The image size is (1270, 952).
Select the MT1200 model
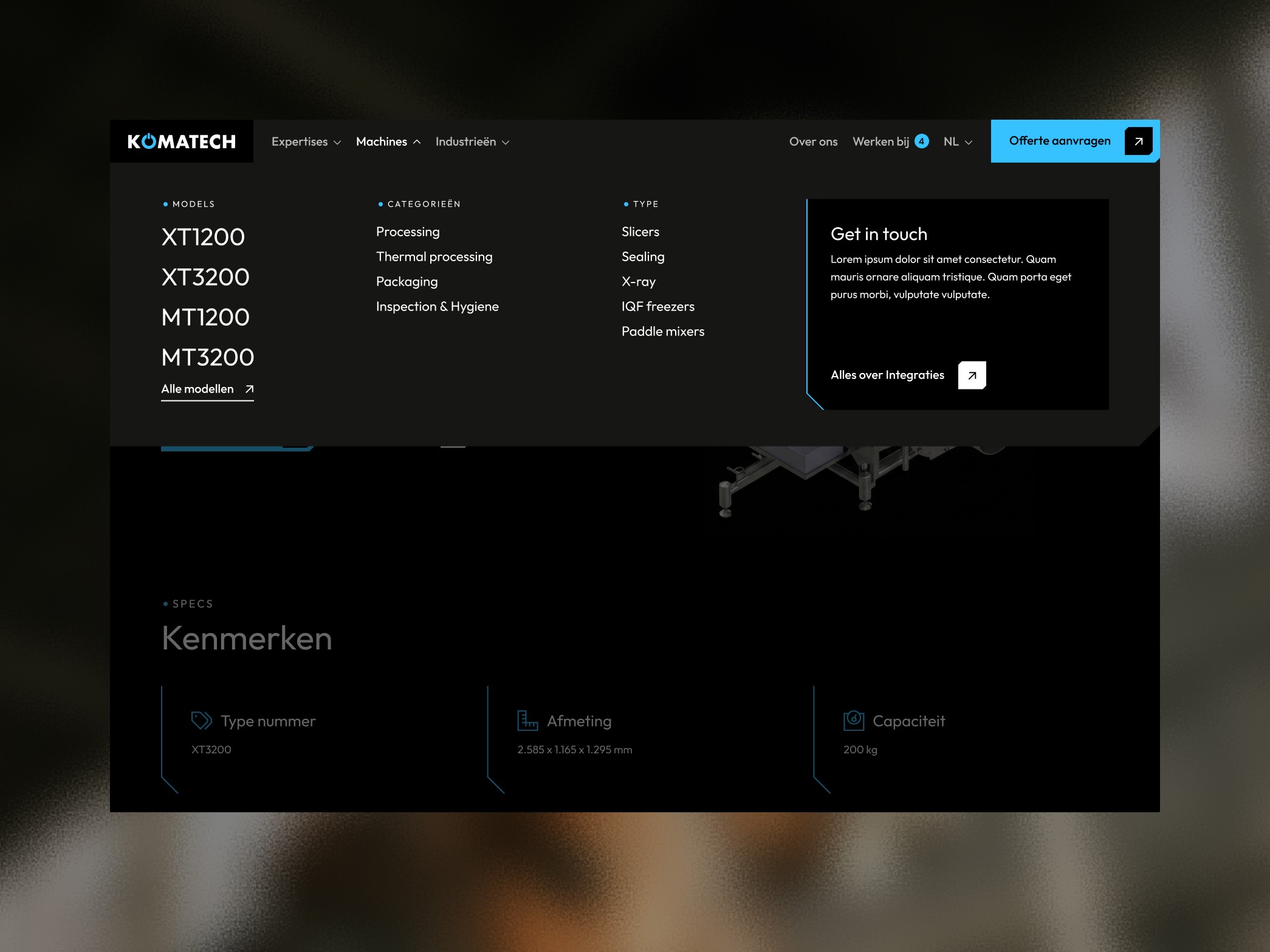pos(205,317)
